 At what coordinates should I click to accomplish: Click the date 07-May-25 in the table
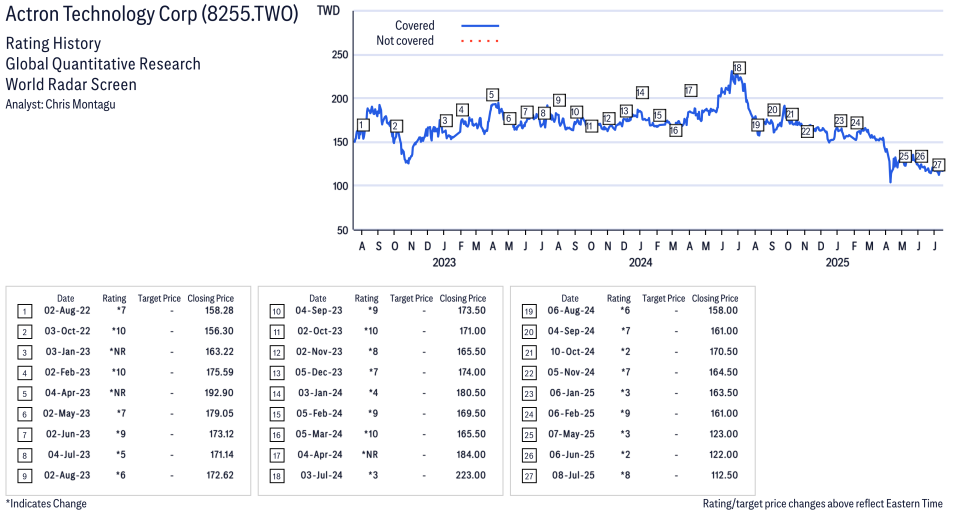[x=571, y=435]
